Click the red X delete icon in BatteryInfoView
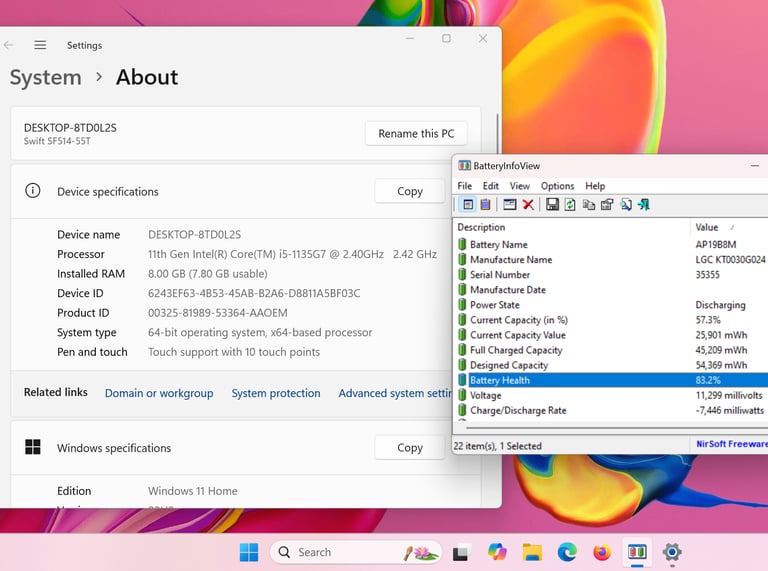This screenshot has height=571, width=768. click(528, 205)
